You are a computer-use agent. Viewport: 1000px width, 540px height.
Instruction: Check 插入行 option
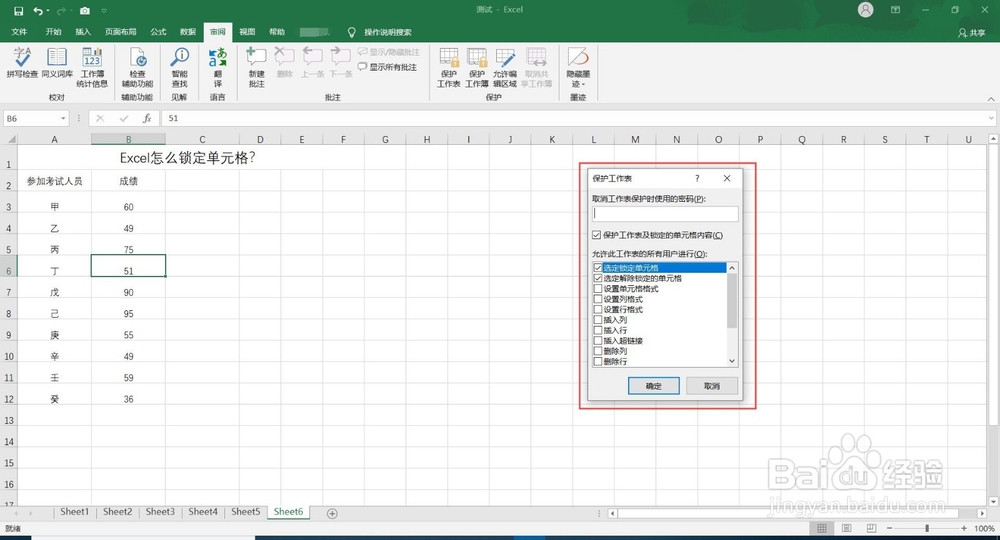point(598,330)
